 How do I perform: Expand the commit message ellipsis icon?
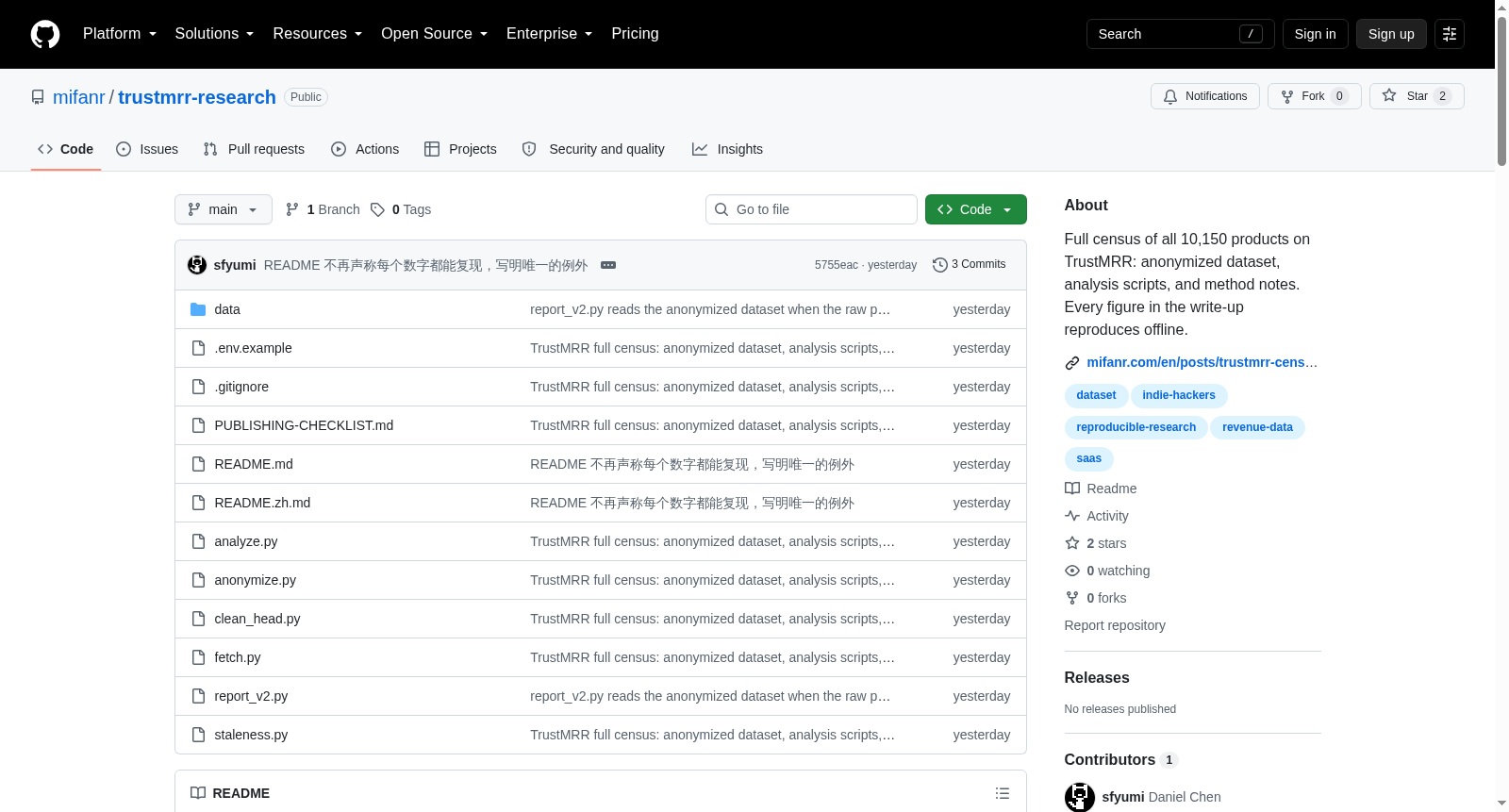point(608,265)
